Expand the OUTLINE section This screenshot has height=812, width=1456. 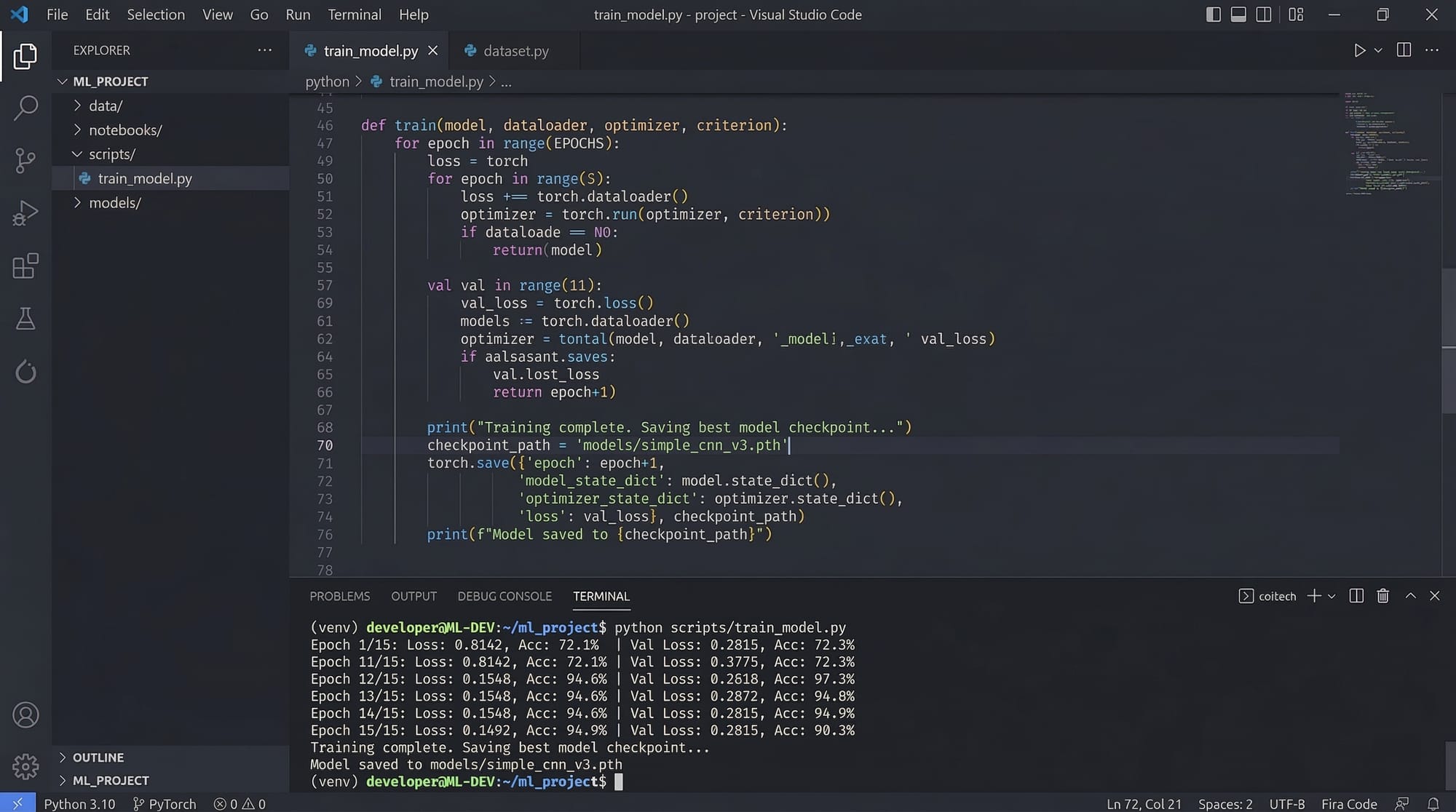point(98,757)
